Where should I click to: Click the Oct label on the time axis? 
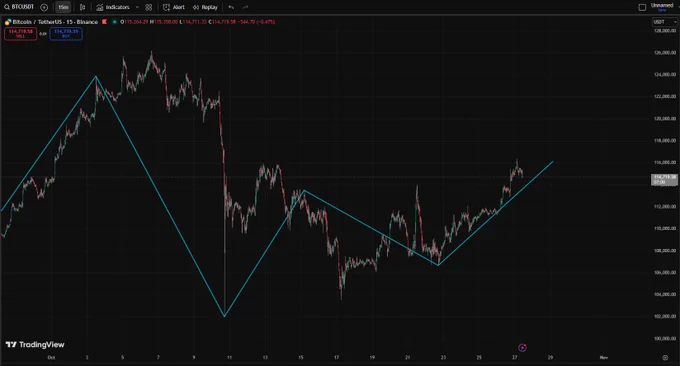pos(51,357)
